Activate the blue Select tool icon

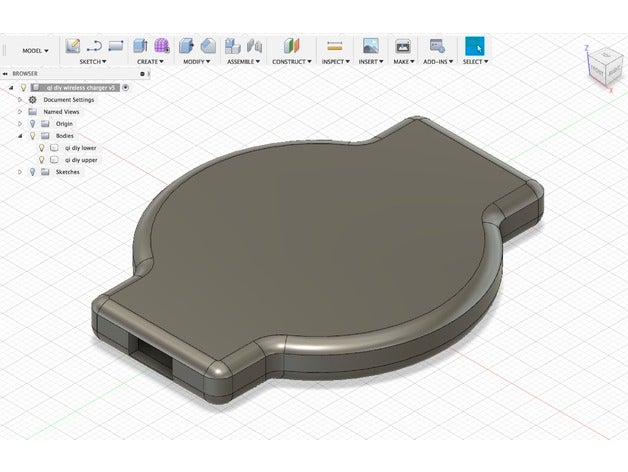[475, 46]
